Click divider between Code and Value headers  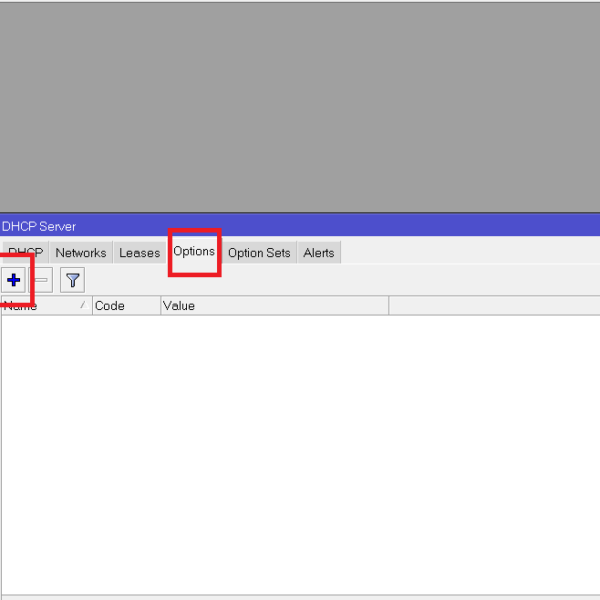[x=160, y=306]
